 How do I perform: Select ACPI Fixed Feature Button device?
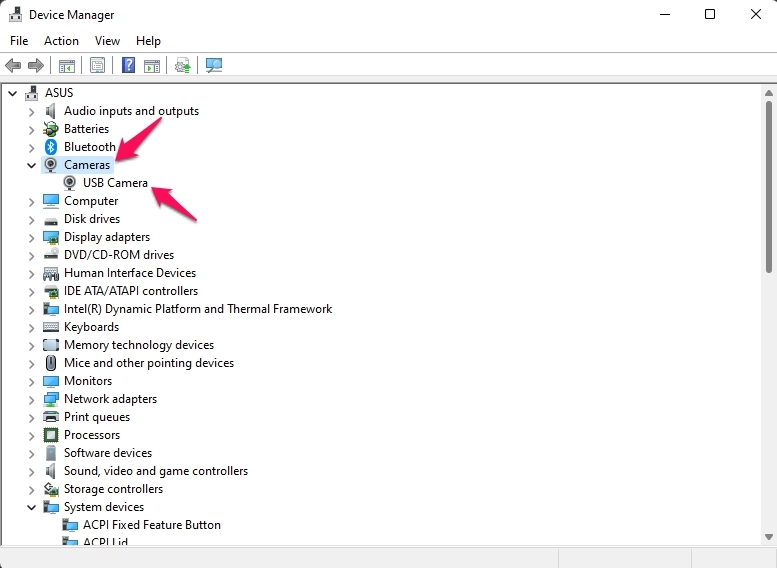coord(151,525)
